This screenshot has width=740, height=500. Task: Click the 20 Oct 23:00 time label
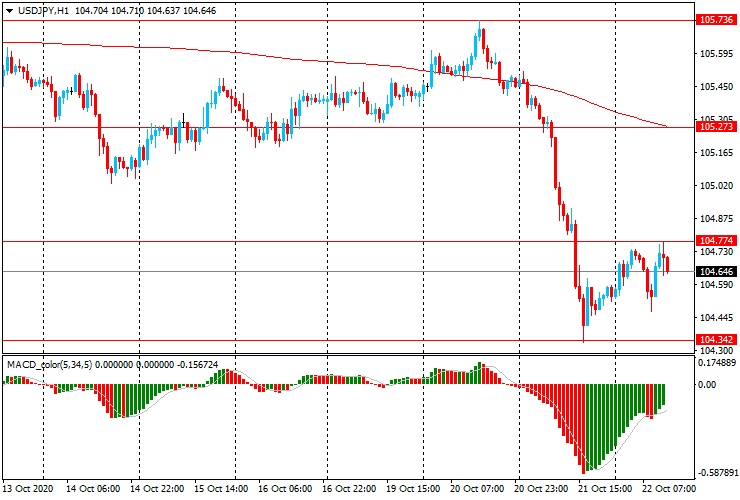pyautogui.click(x=541, y=488)
